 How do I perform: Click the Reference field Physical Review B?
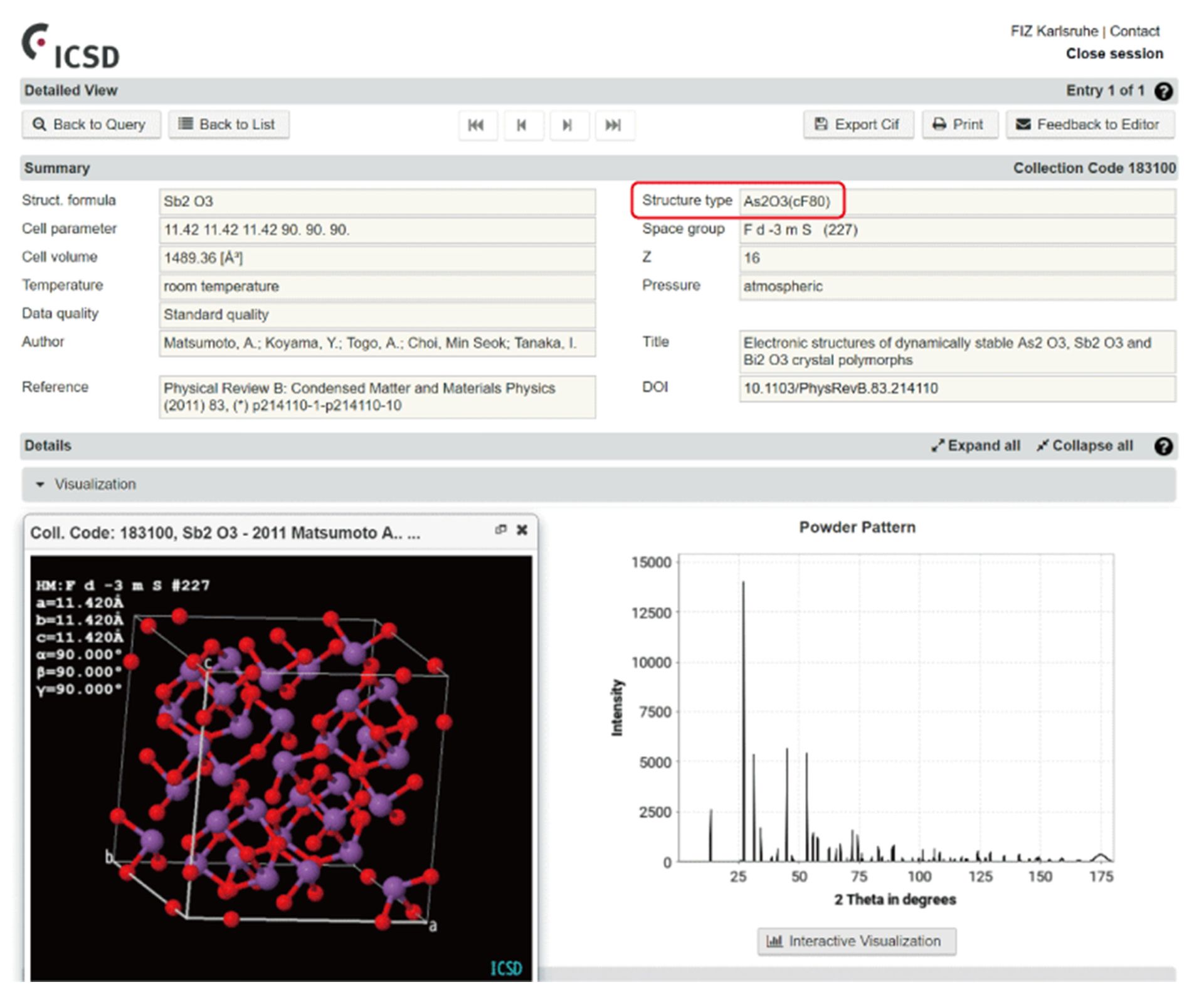tap(378, 396)
